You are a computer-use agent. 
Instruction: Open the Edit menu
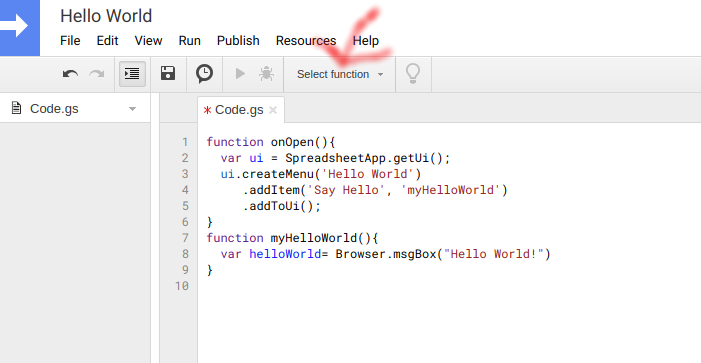click(107, 41)
